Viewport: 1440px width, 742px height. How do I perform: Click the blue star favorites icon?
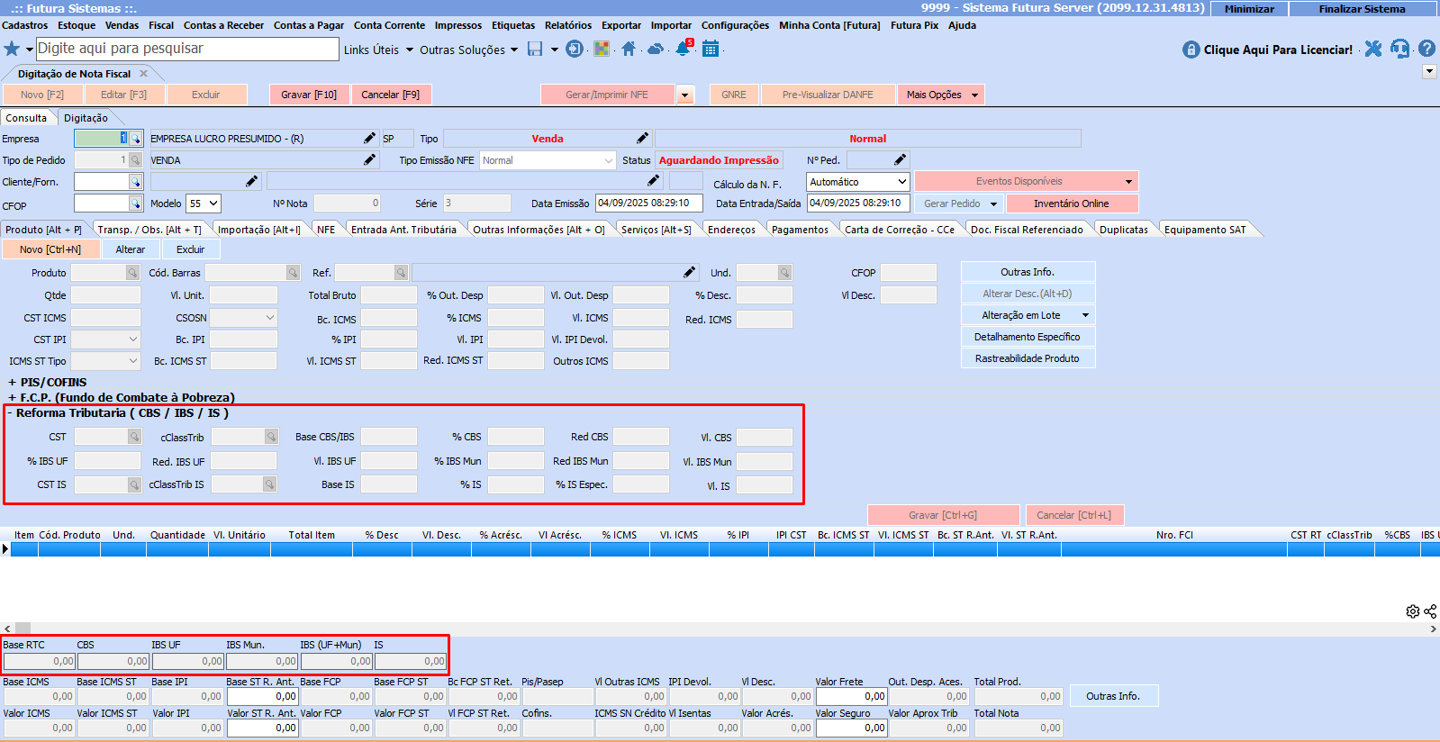click(x=12, y=49)
